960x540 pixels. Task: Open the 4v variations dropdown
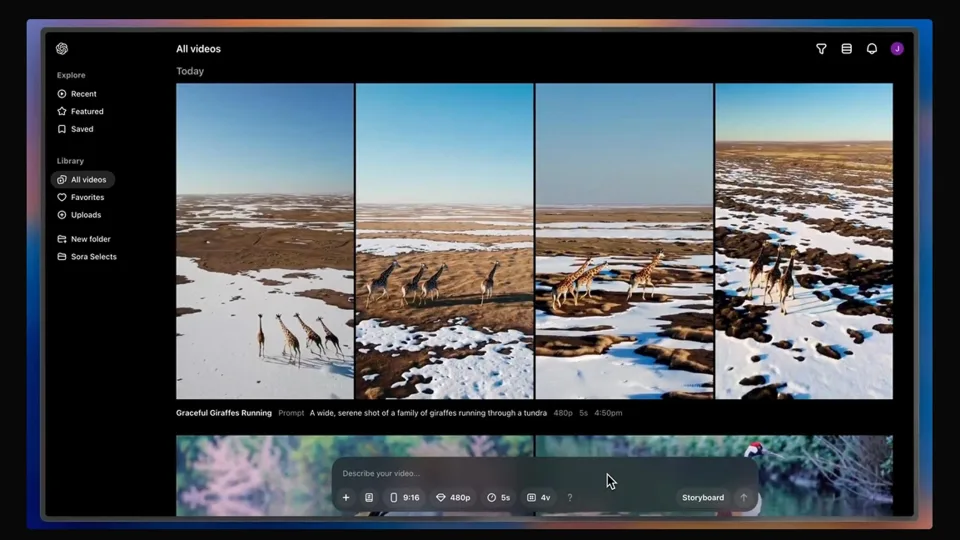tap(538, 498)
